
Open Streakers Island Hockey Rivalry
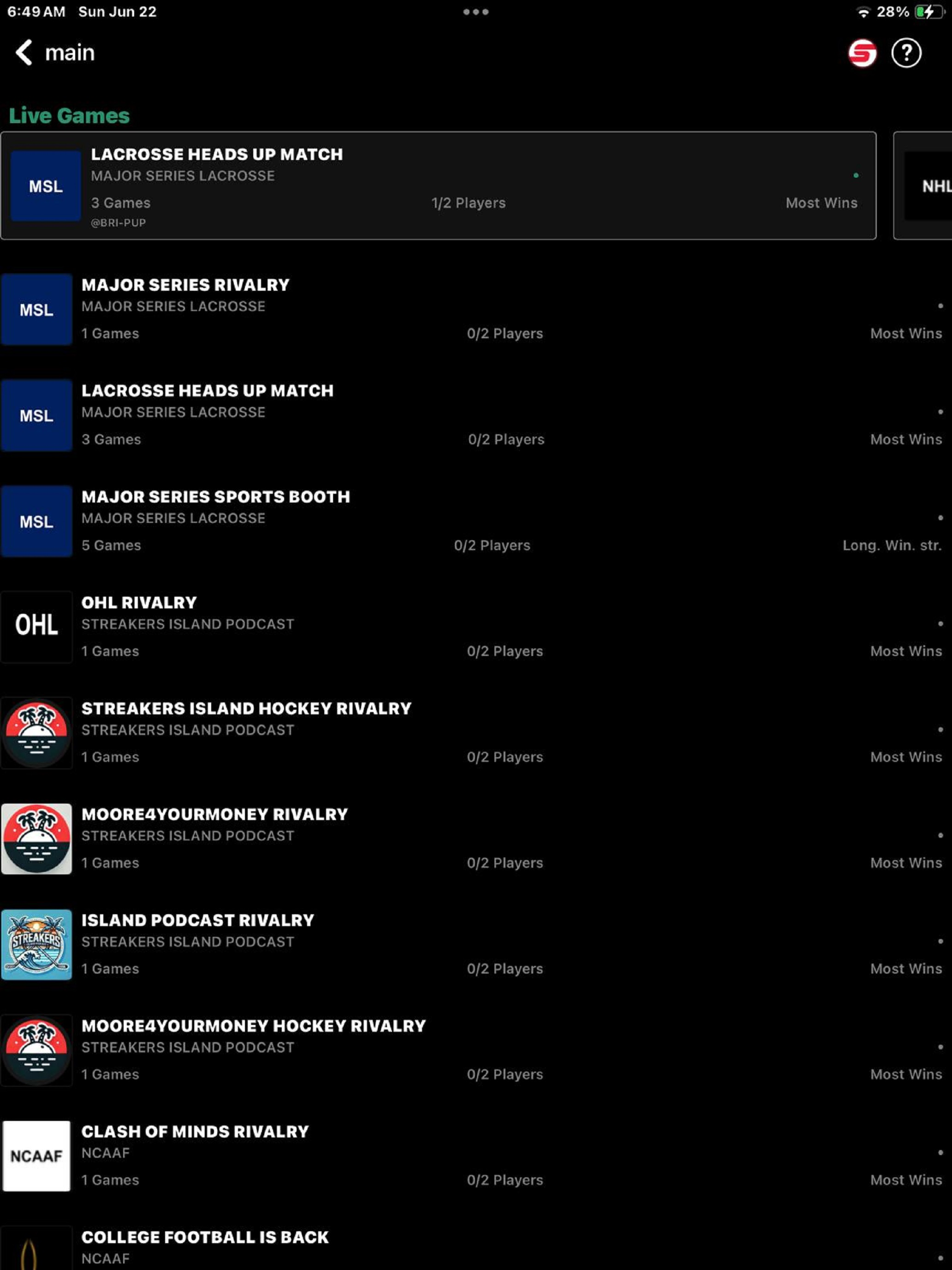click(x=246, y=708)
